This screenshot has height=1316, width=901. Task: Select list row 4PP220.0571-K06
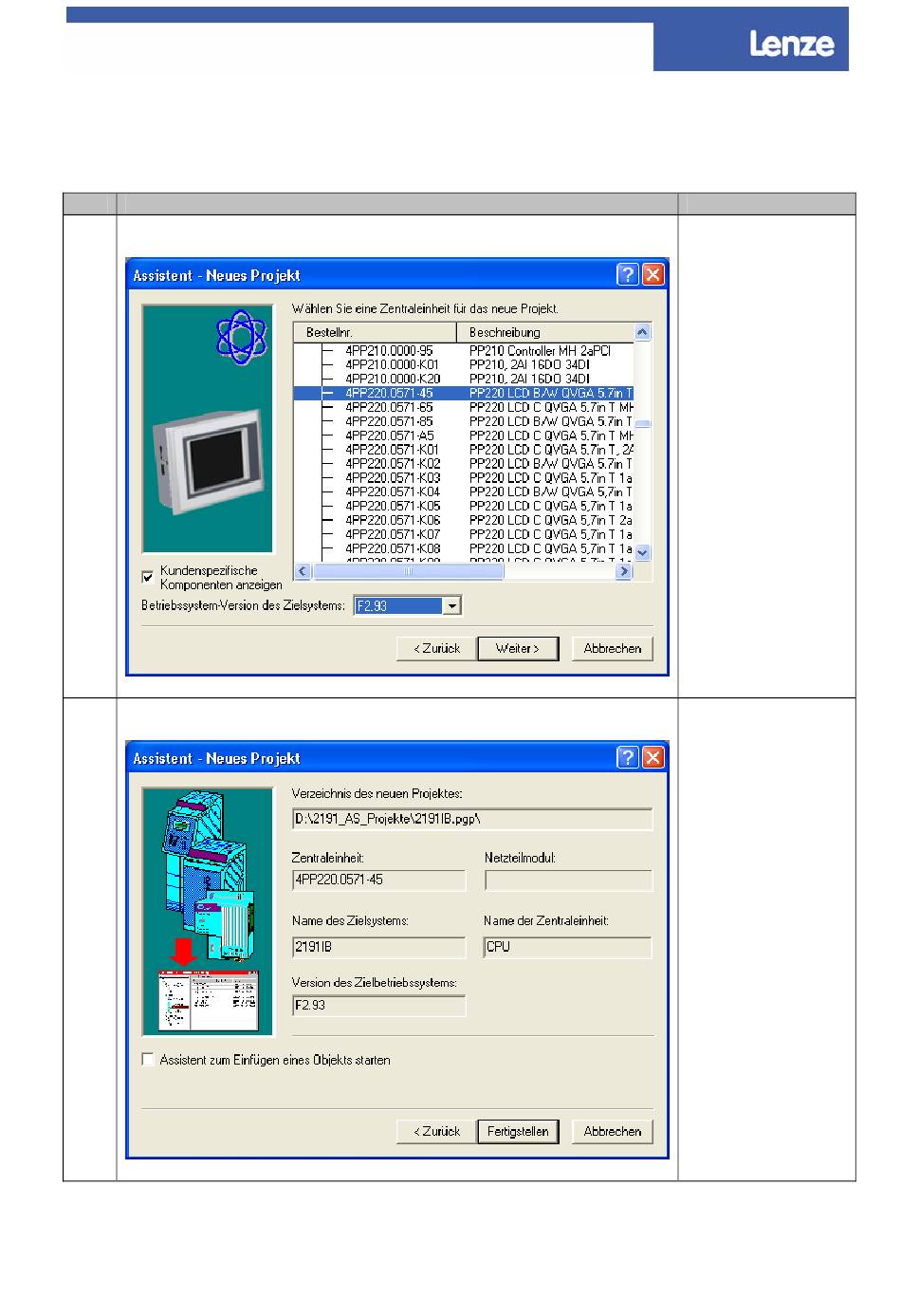(463, 520)
